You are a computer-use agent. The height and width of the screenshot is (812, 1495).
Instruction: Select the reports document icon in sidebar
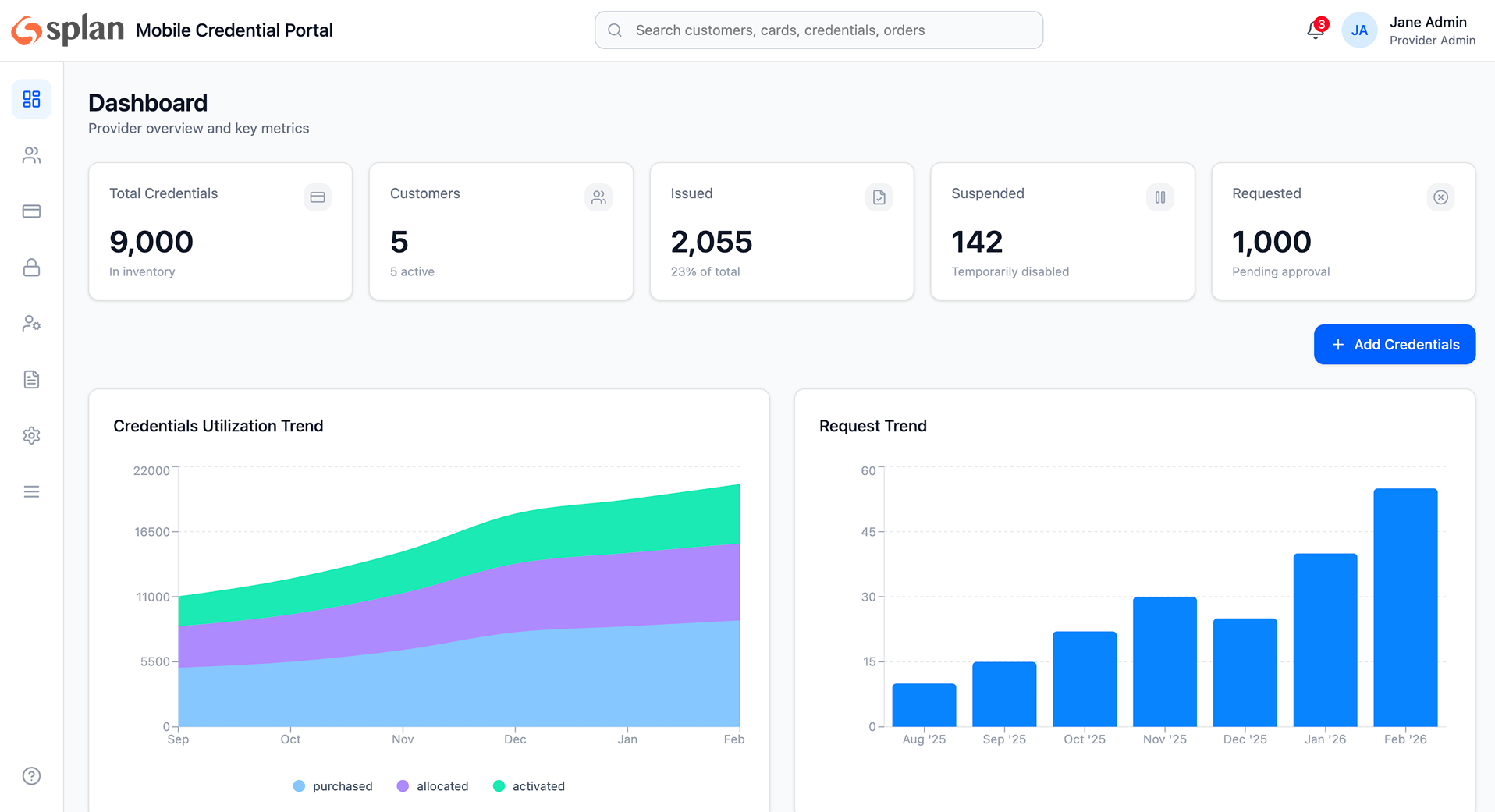[31, 380]
